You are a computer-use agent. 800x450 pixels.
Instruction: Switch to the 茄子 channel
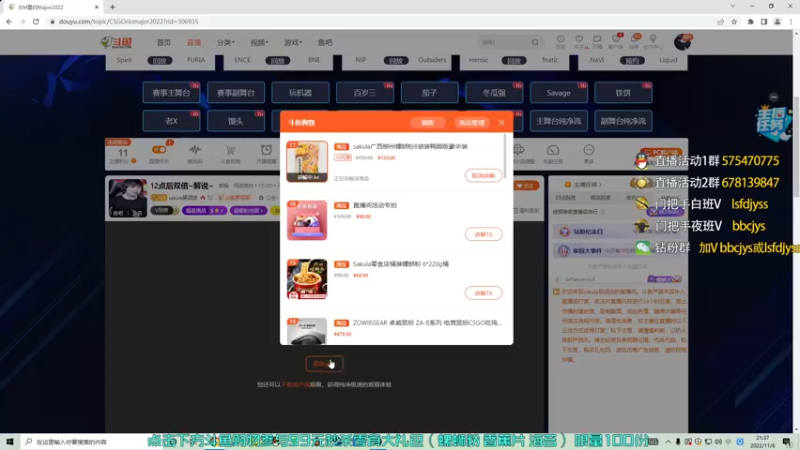(430, 93)
